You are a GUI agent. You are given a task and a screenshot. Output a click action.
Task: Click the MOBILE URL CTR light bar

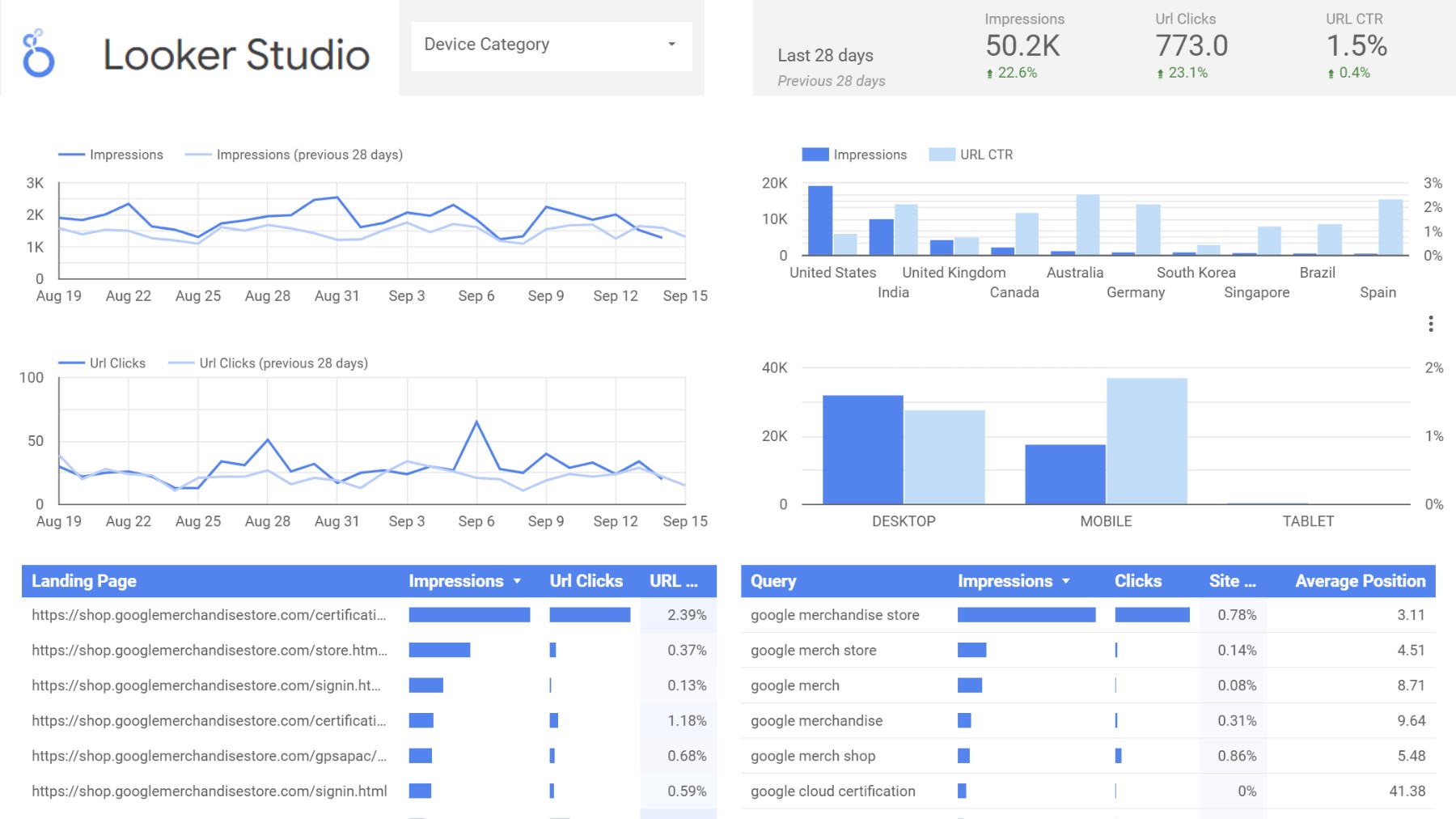1146,441
